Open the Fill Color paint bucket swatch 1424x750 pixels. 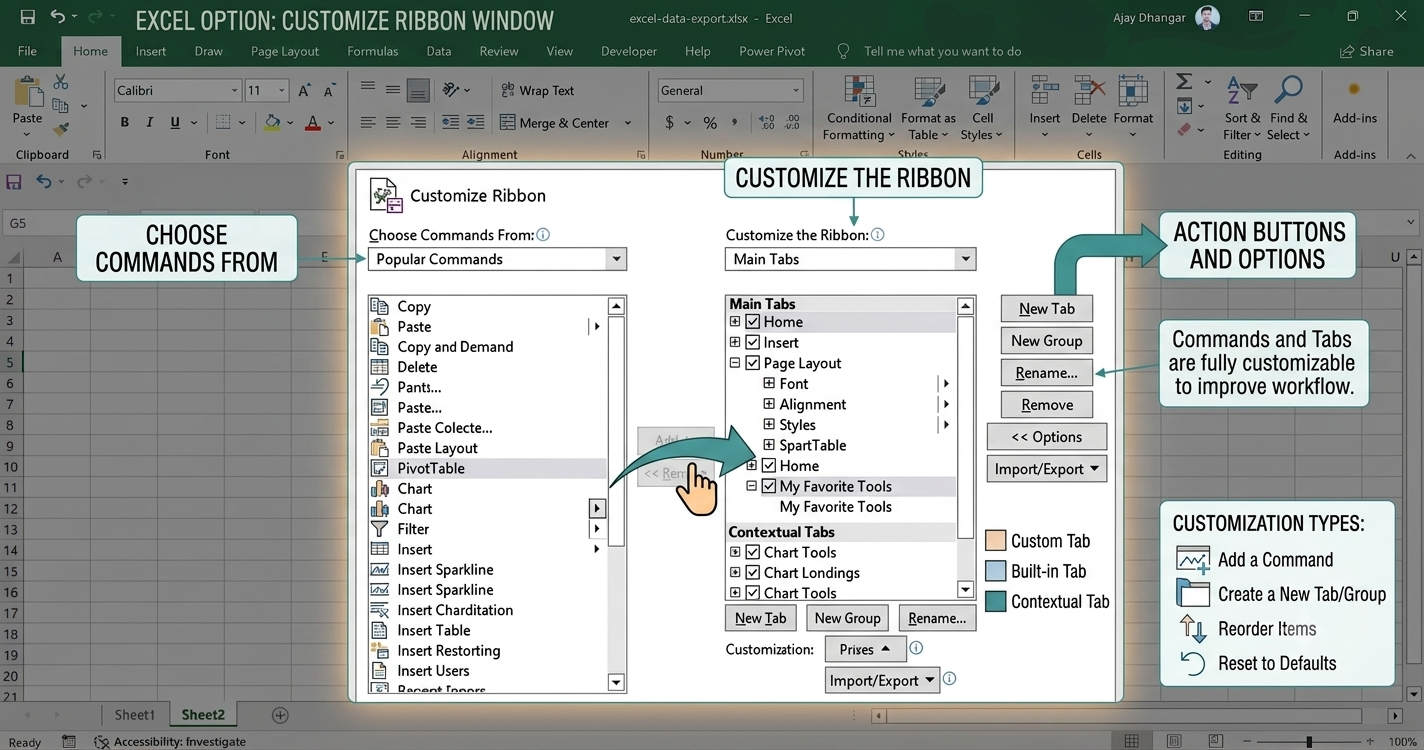coord(272,122)
